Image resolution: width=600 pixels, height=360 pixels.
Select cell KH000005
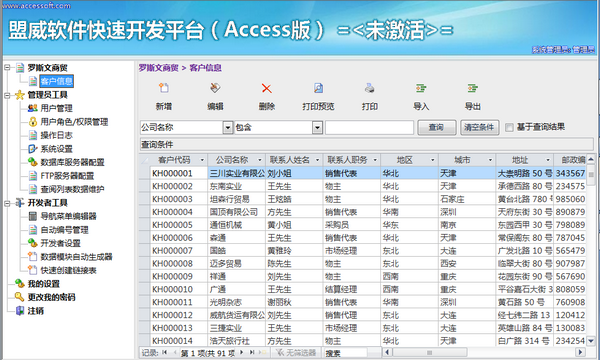(x=179, y=225)
